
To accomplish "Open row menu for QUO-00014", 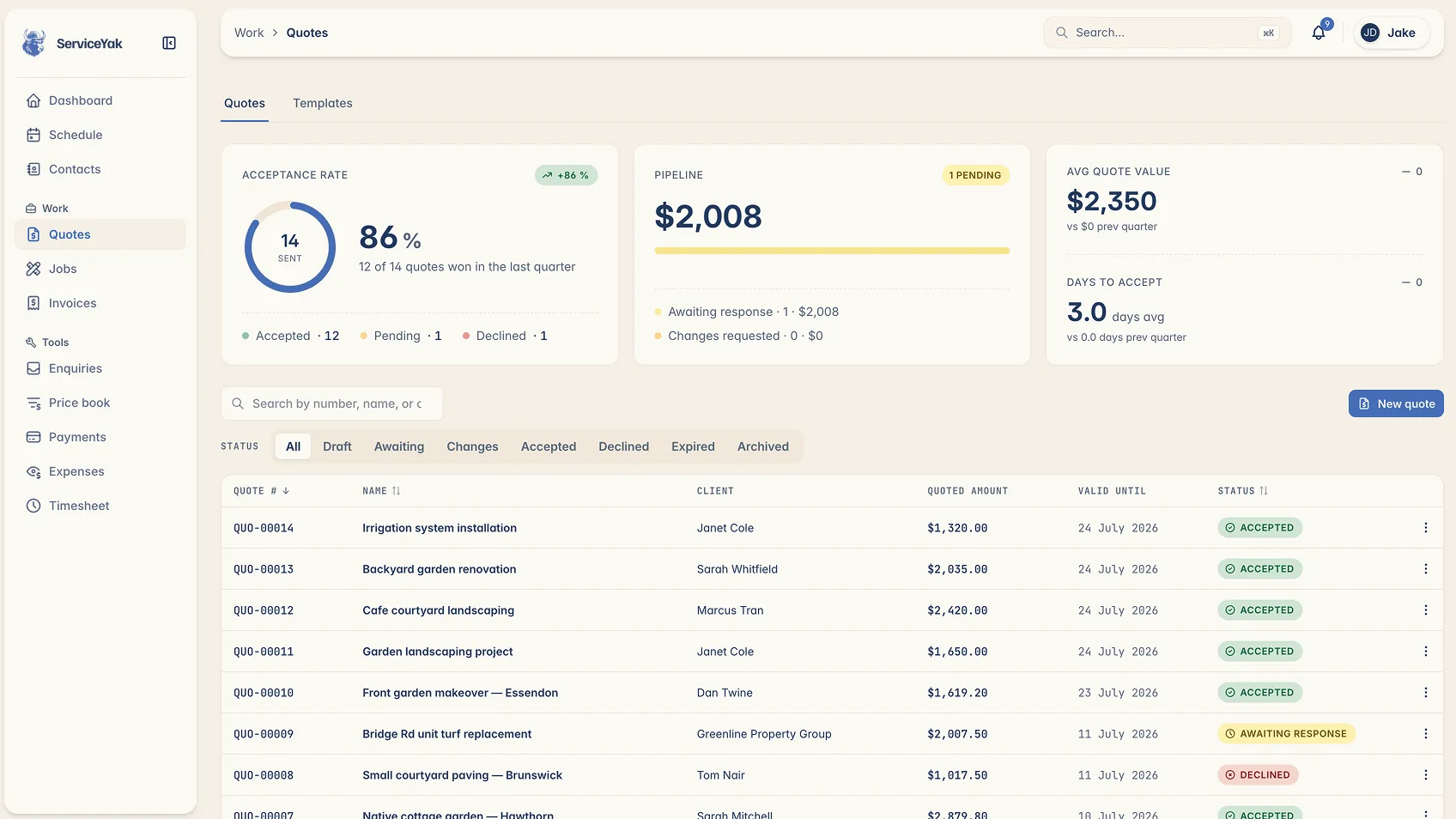I will point(1426,528).
